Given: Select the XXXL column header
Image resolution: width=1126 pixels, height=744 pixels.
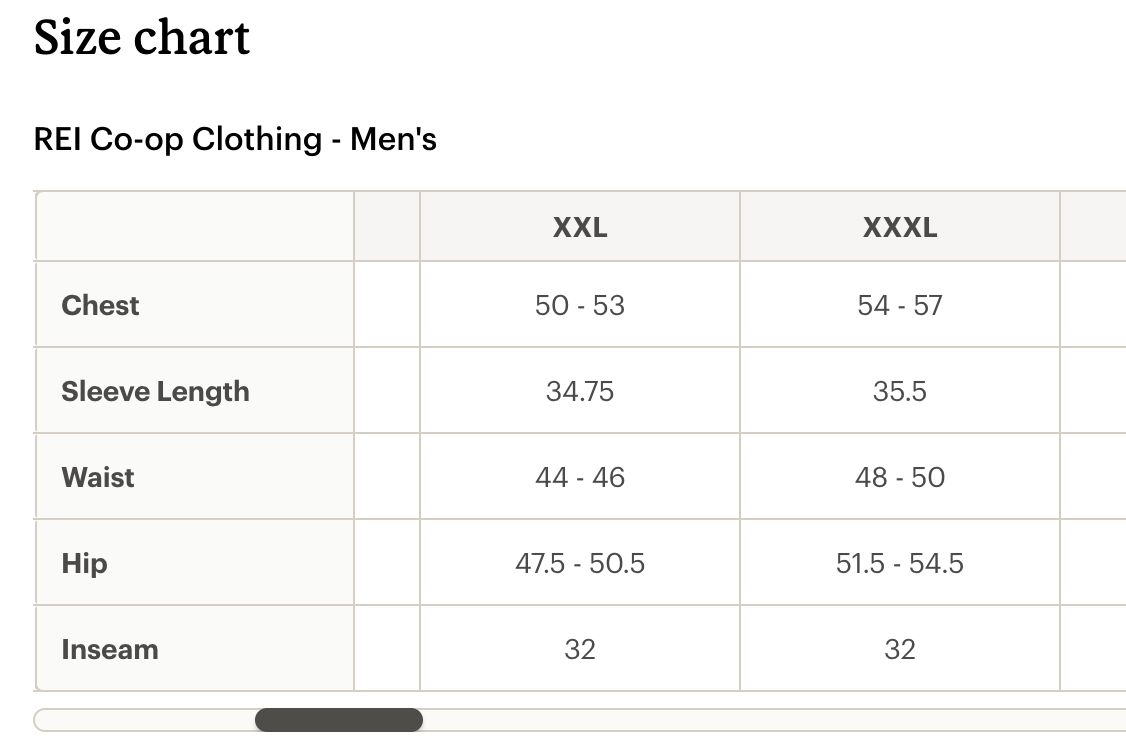Looking at the screenshot, I should [899, 227].
